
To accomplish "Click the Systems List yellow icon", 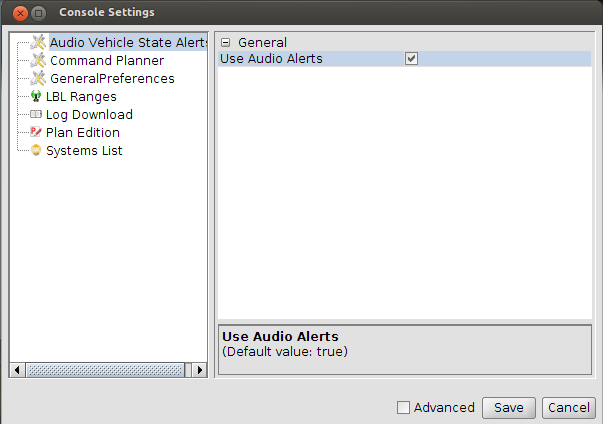I will pyautogui.click(x=36, y=150).
